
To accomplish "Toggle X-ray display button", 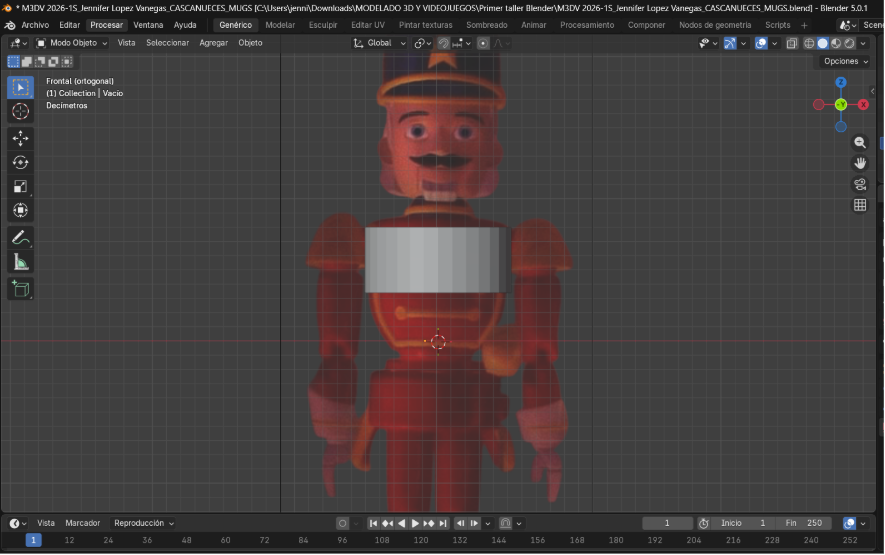I will [792, 43].
